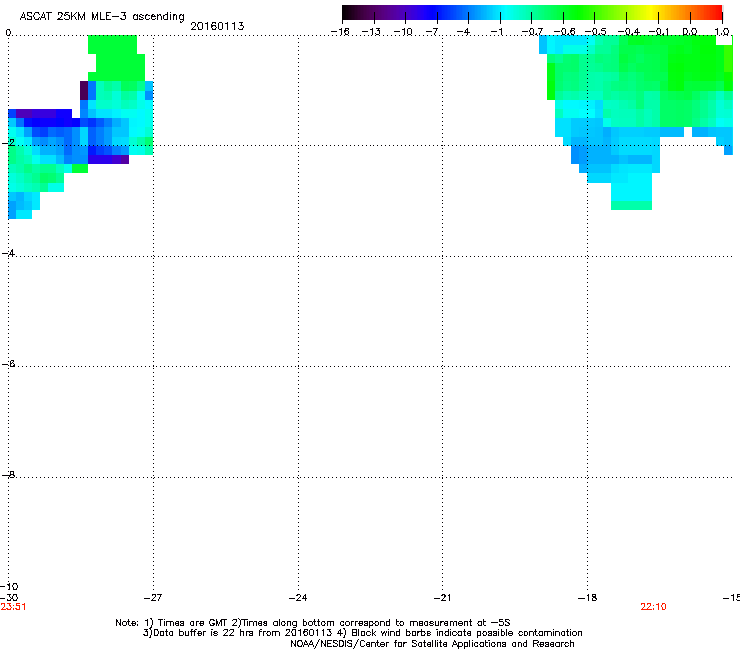Select the date label 20160113
This screenshot has width=740, height=650.
tap(217, 26)
